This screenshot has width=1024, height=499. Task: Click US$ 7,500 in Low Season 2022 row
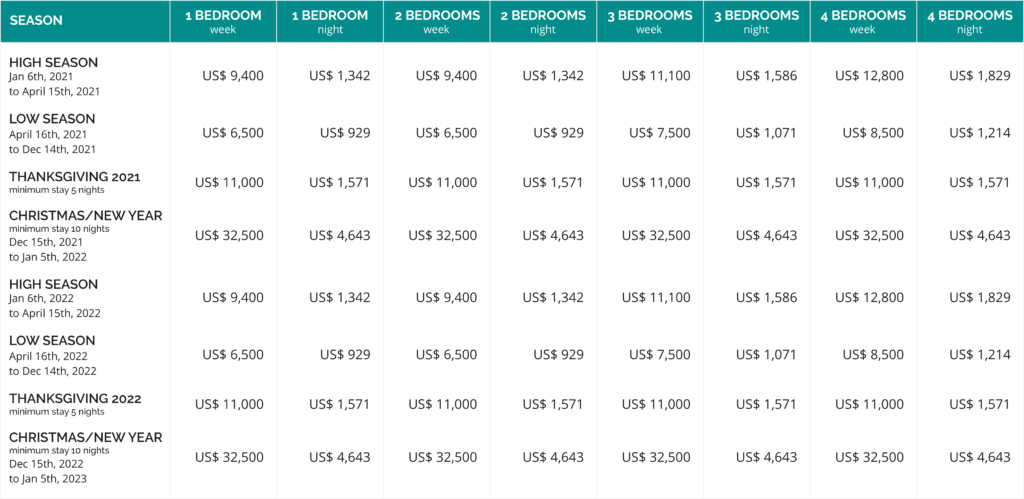click(x=660, y=355)
